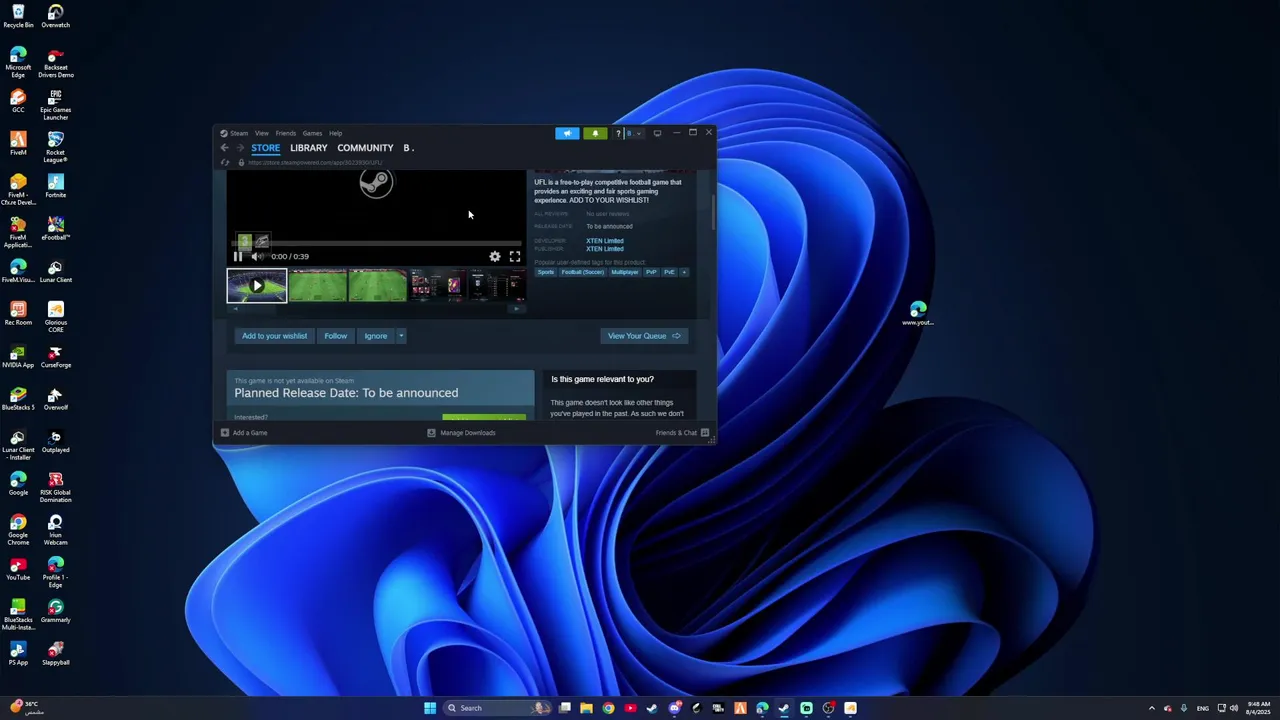Image resolution: width=1280 pixels, height=720 pixels.
Task: Open Friends & Chat panel
Action: (682, 433)
